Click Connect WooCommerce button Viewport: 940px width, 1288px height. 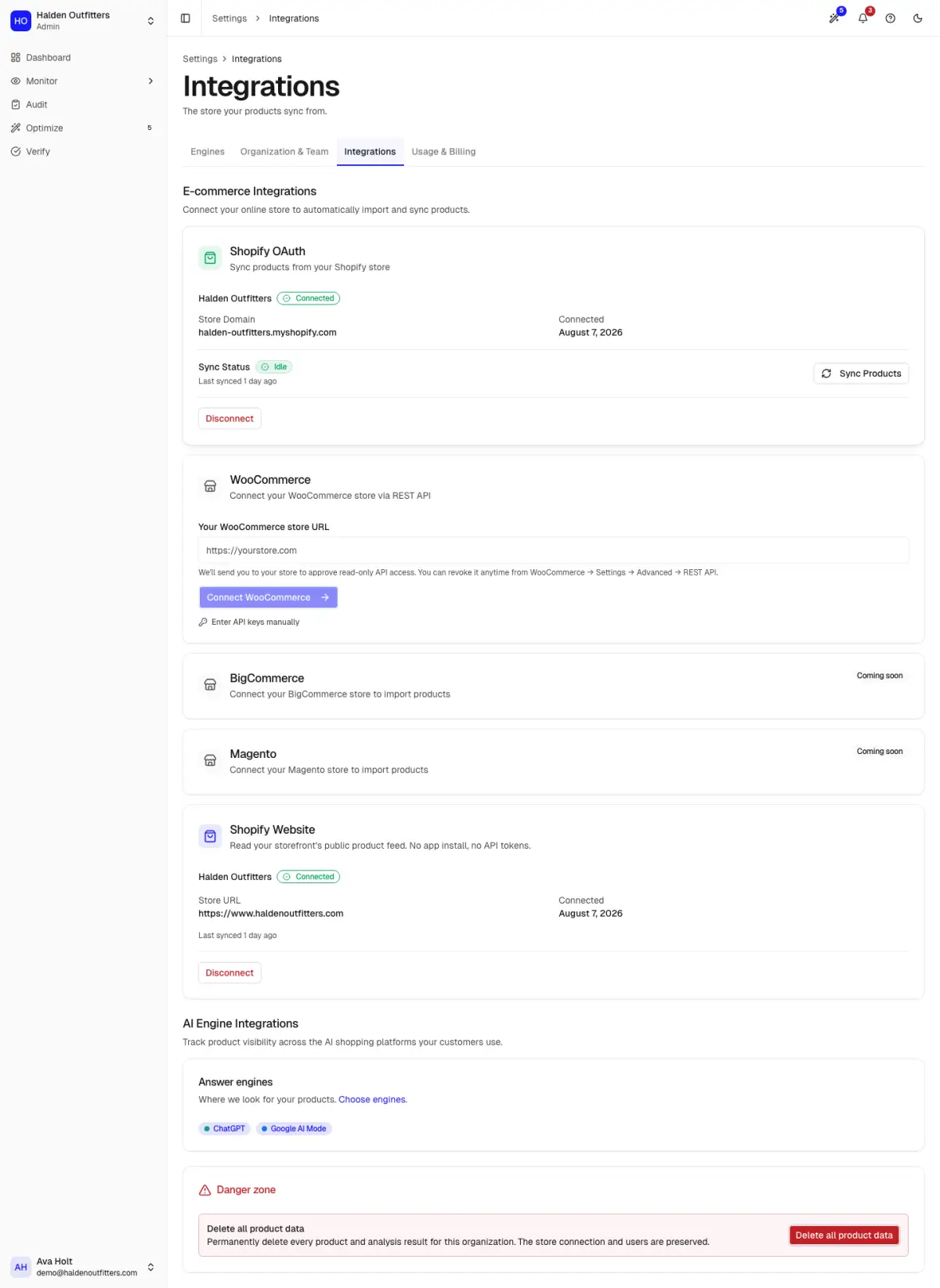pos(268,597)
